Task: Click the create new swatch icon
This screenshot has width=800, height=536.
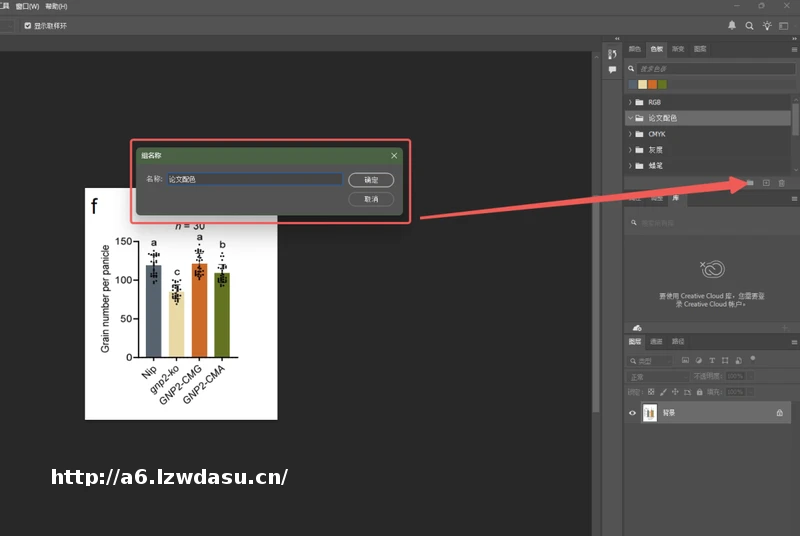Action: (766, 182)
